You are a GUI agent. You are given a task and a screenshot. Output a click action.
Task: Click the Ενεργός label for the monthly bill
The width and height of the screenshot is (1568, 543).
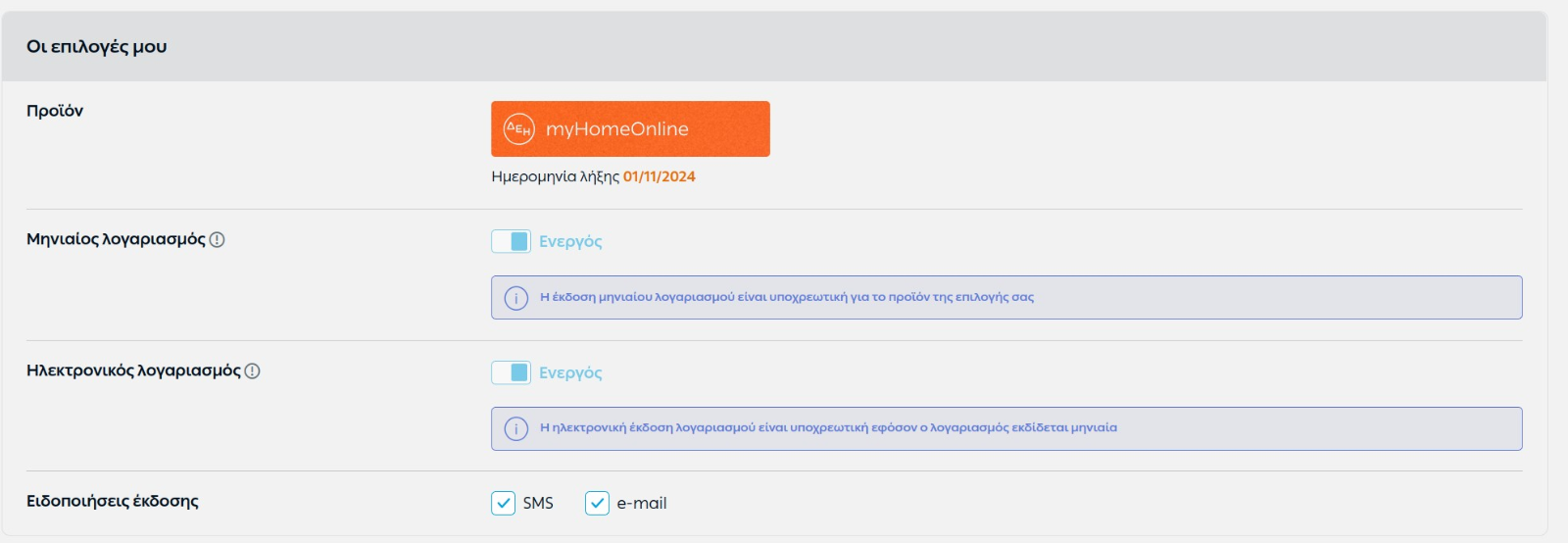570,241
